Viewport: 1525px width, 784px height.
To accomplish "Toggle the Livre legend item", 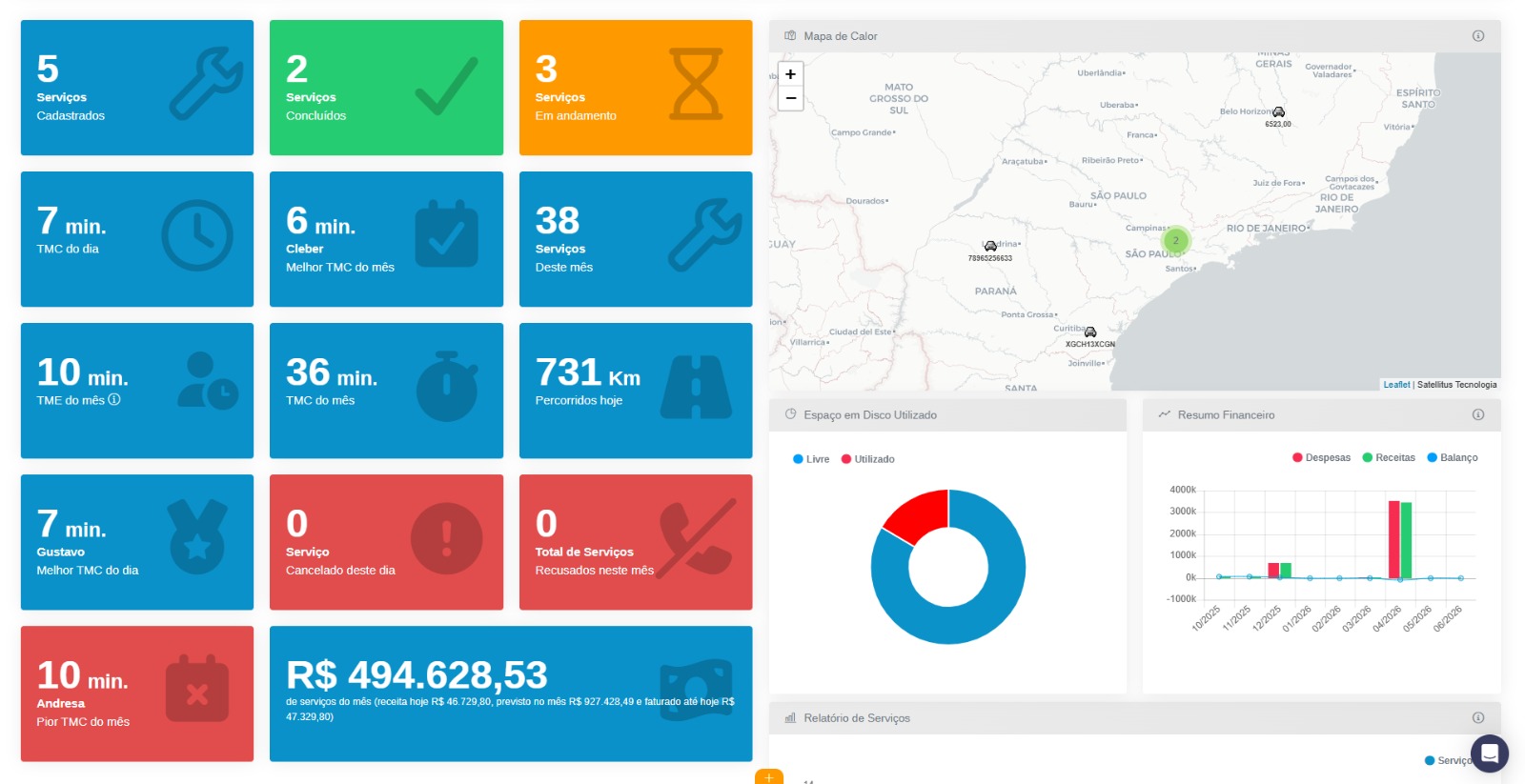I will click(x=811, y=459).
